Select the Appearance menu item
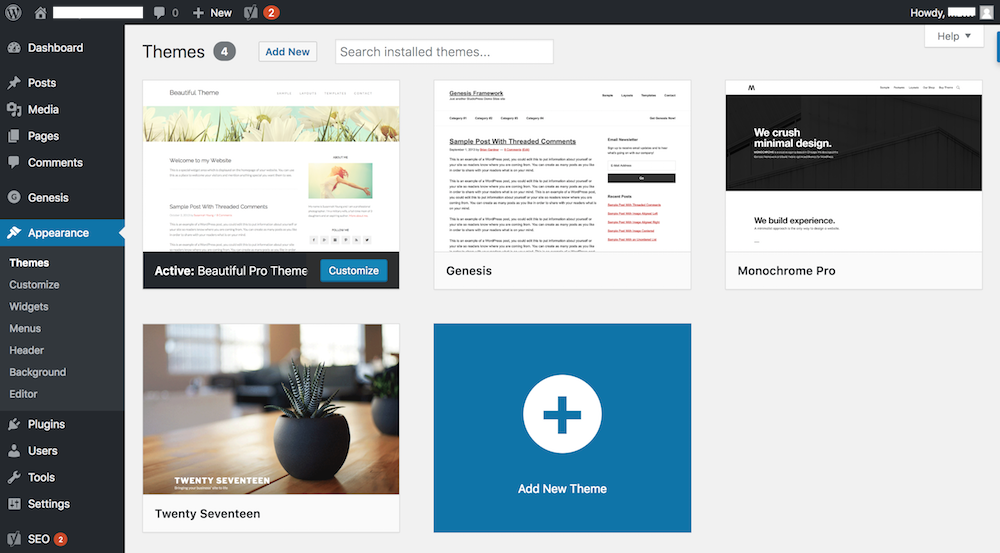 [x=62, y=233]
